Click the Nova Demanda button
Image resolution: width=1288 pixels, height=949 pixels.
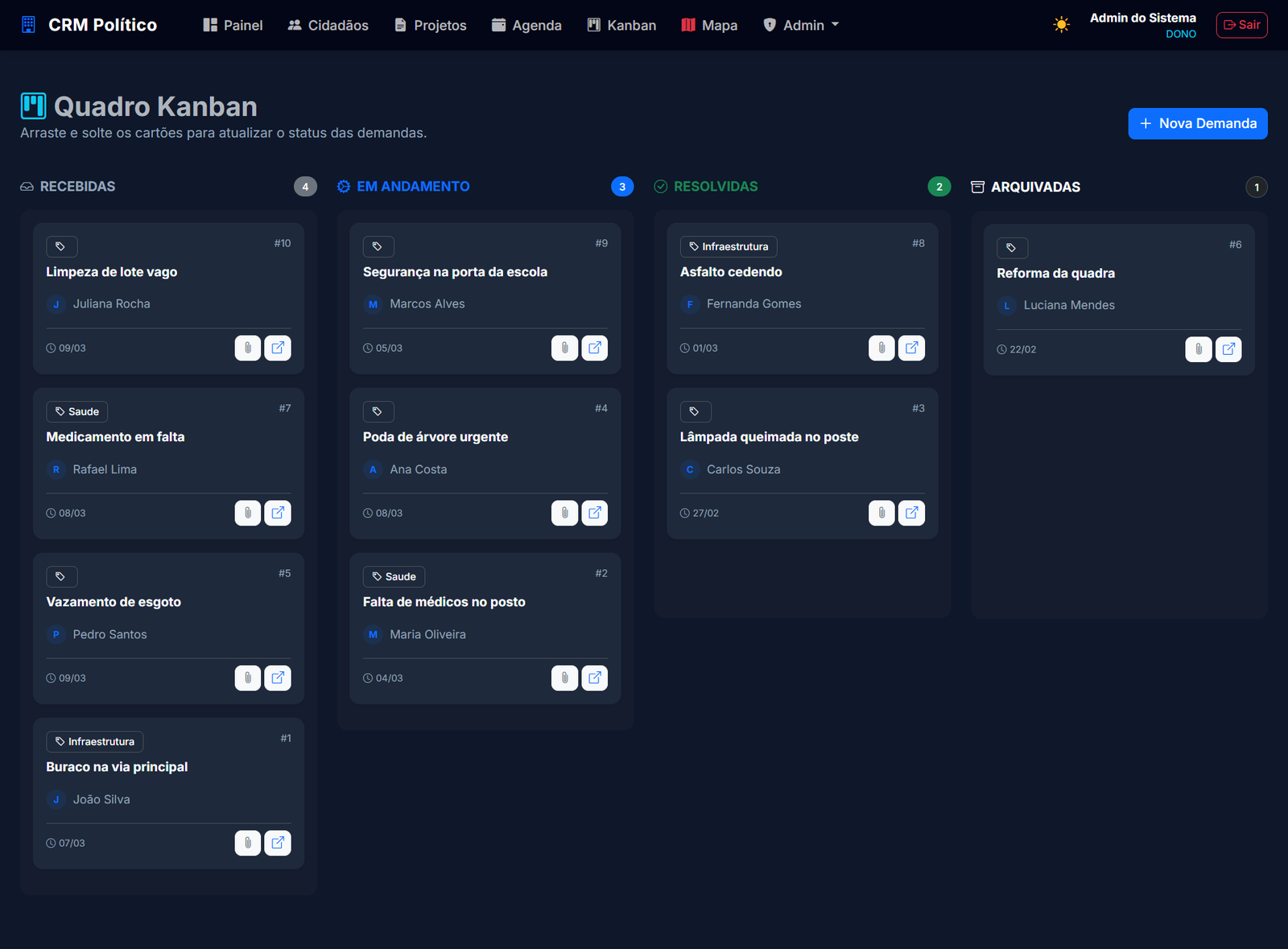[1197, 123]
